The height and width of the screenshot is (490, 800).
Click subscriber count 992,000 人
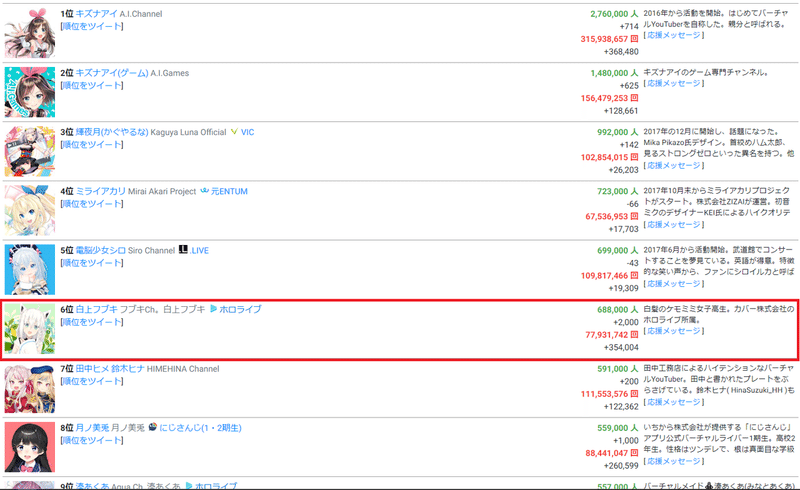click(x=618, y=132)
